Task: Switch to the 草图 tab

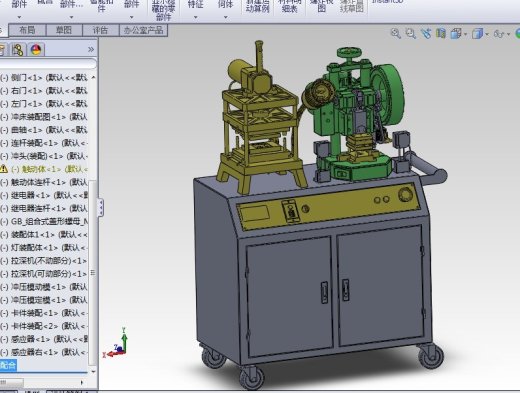Action: (x=64, y=30)
